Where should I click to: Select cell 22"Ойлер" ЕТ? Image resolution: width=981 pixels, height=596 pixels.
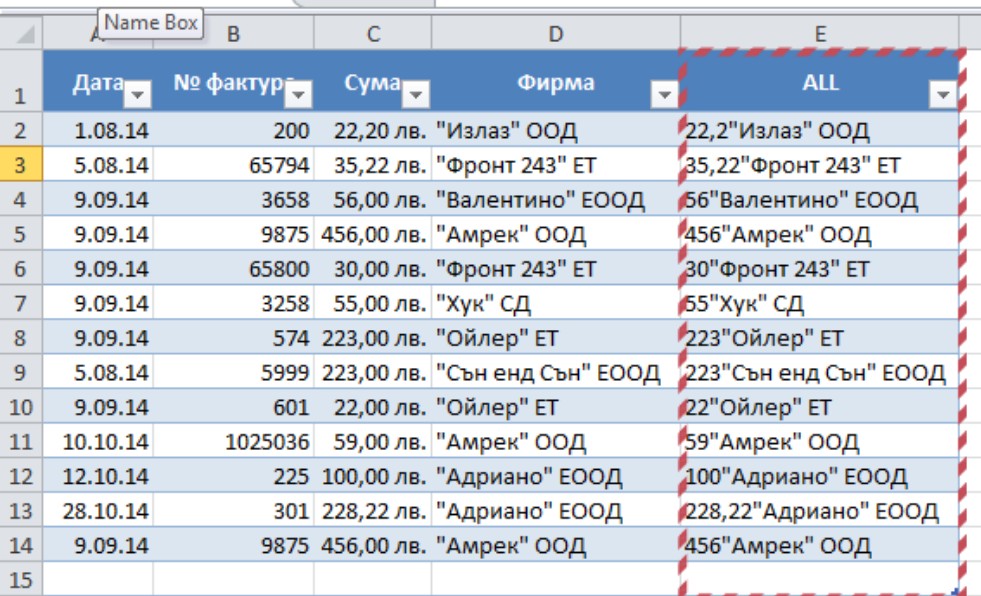[820, 407]
